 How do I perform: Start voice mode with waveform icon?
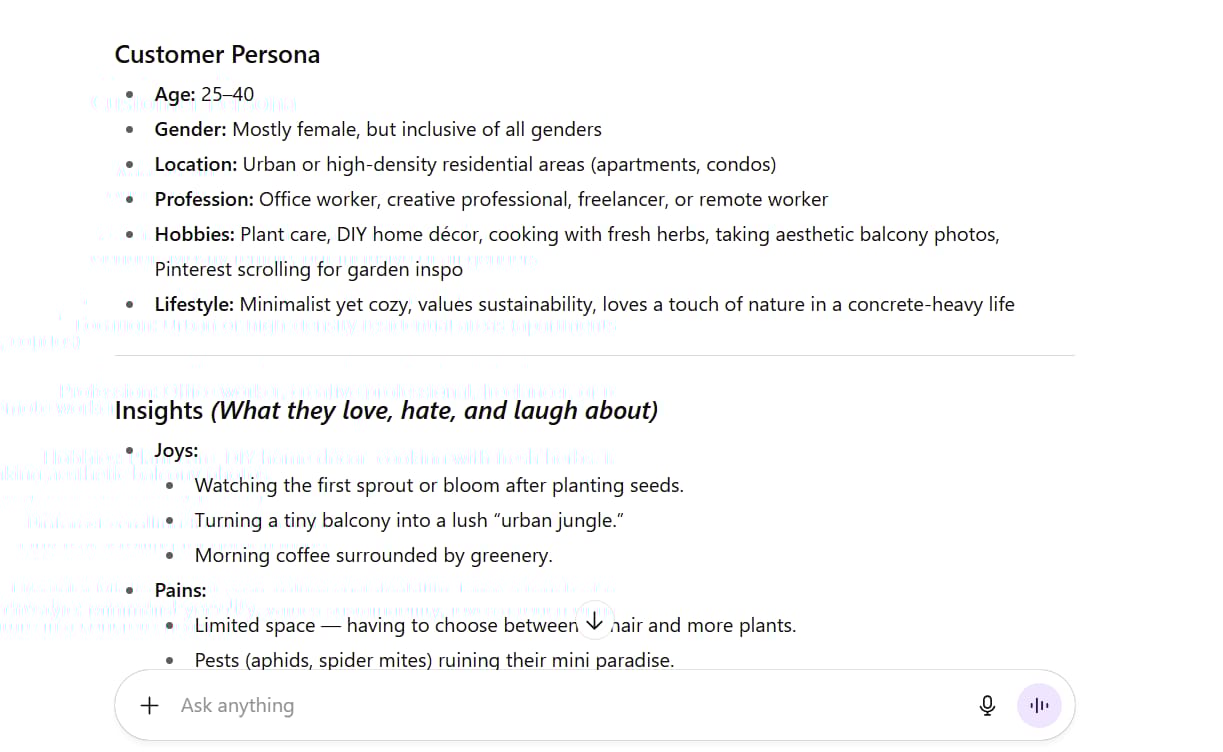(1039, 705)
